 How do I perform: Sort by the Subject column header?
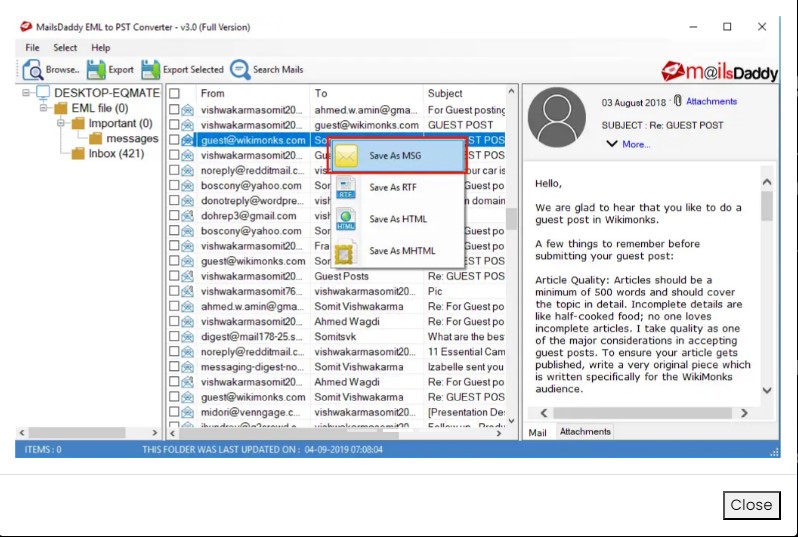tap(464, 93)
